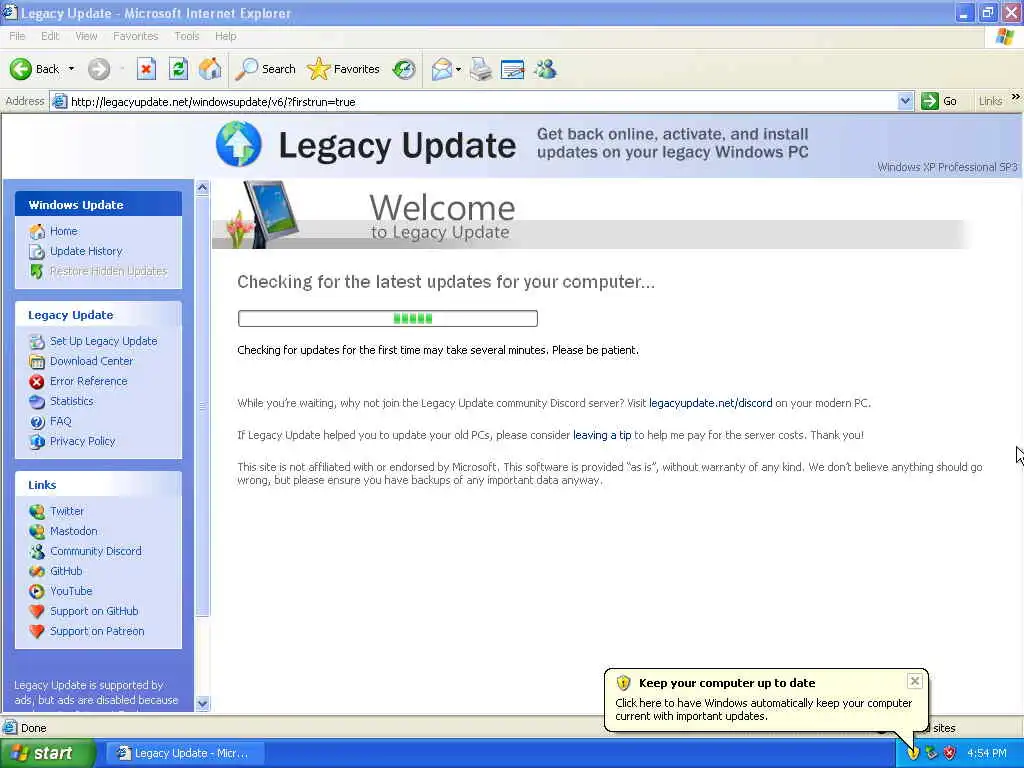
Task: Open the Search pane
Action: click(x=265, y=69)
